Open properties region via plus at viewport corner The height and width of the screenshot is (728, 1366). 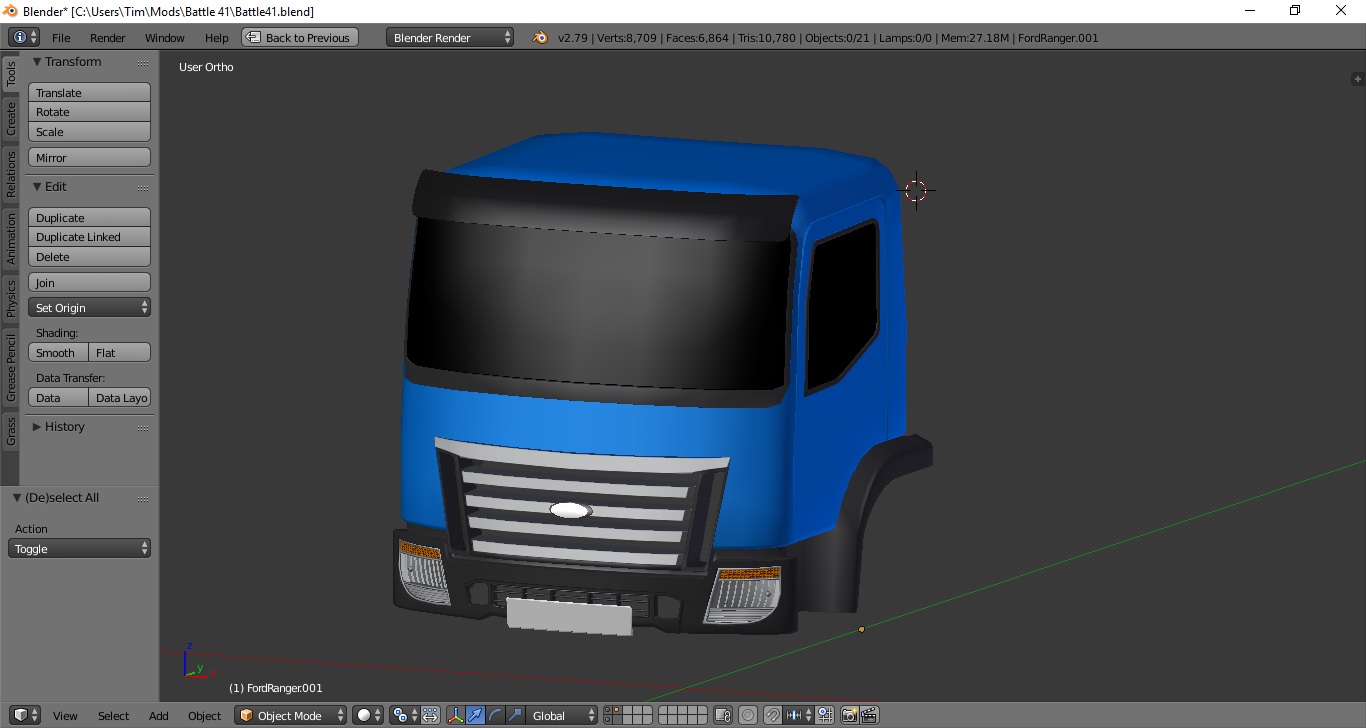pos(1357,78)
